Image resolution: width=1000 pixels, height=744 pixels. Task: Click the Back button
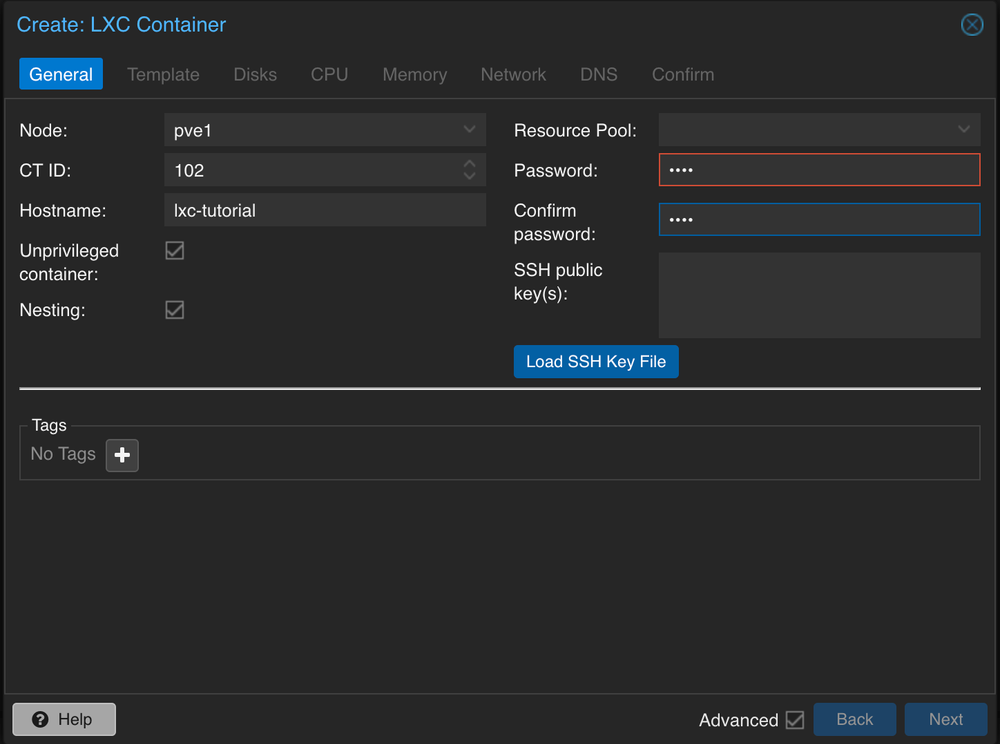pyautogui.click(x=854, y=719)
